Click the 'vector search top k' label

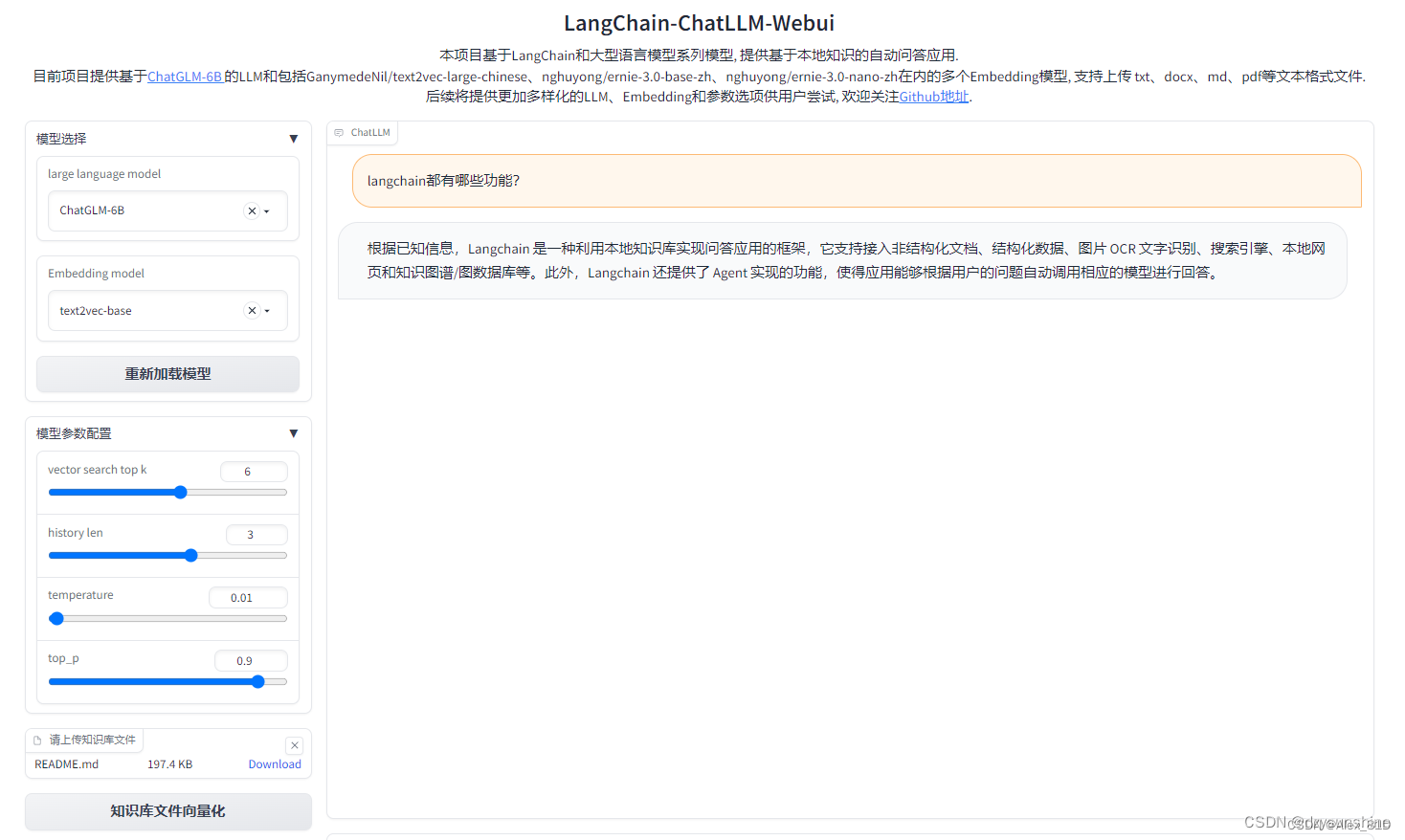coord(97,470)
